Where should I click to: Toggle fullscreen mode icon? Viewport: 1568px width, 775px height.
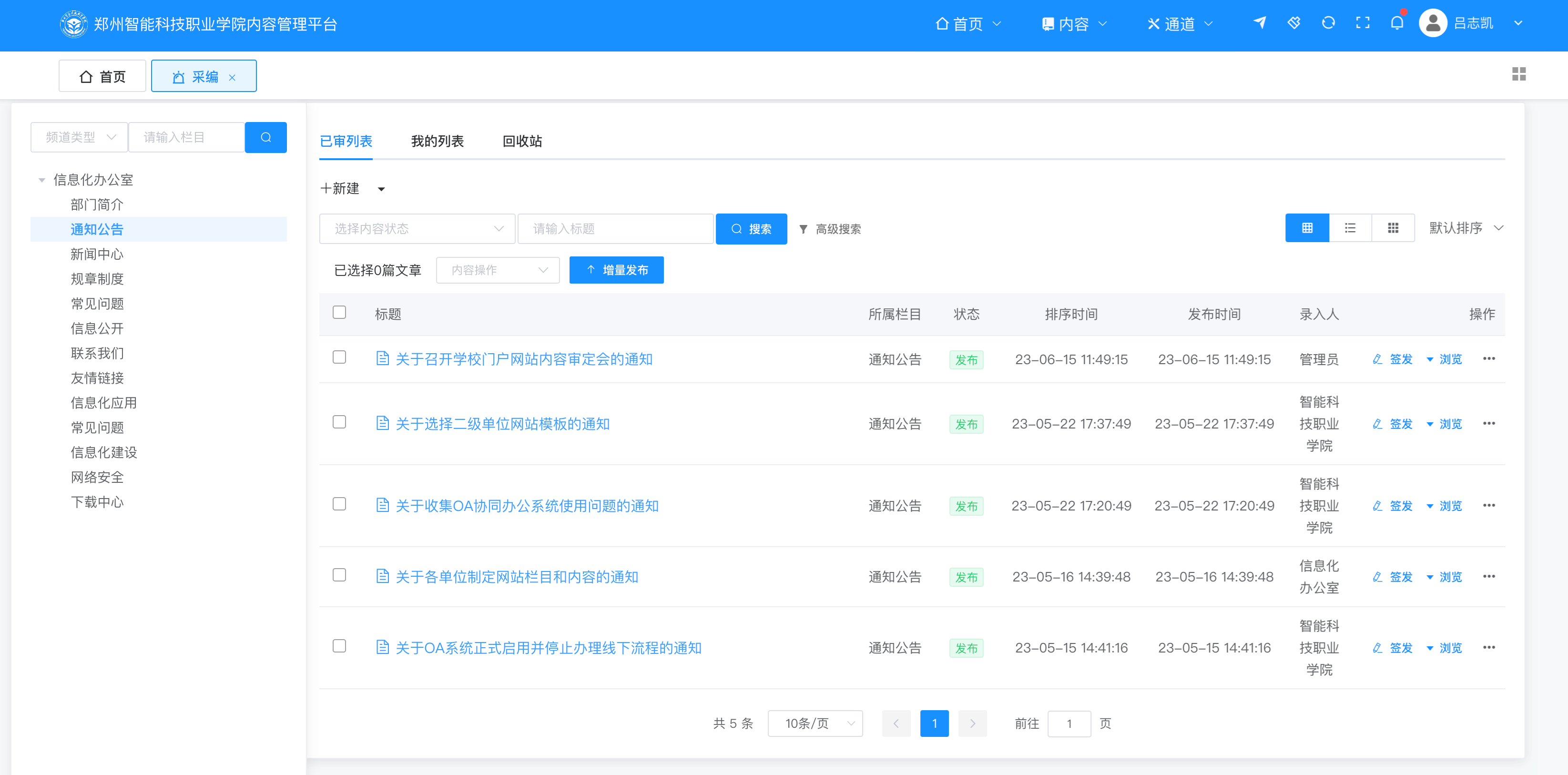[1362, 23]
